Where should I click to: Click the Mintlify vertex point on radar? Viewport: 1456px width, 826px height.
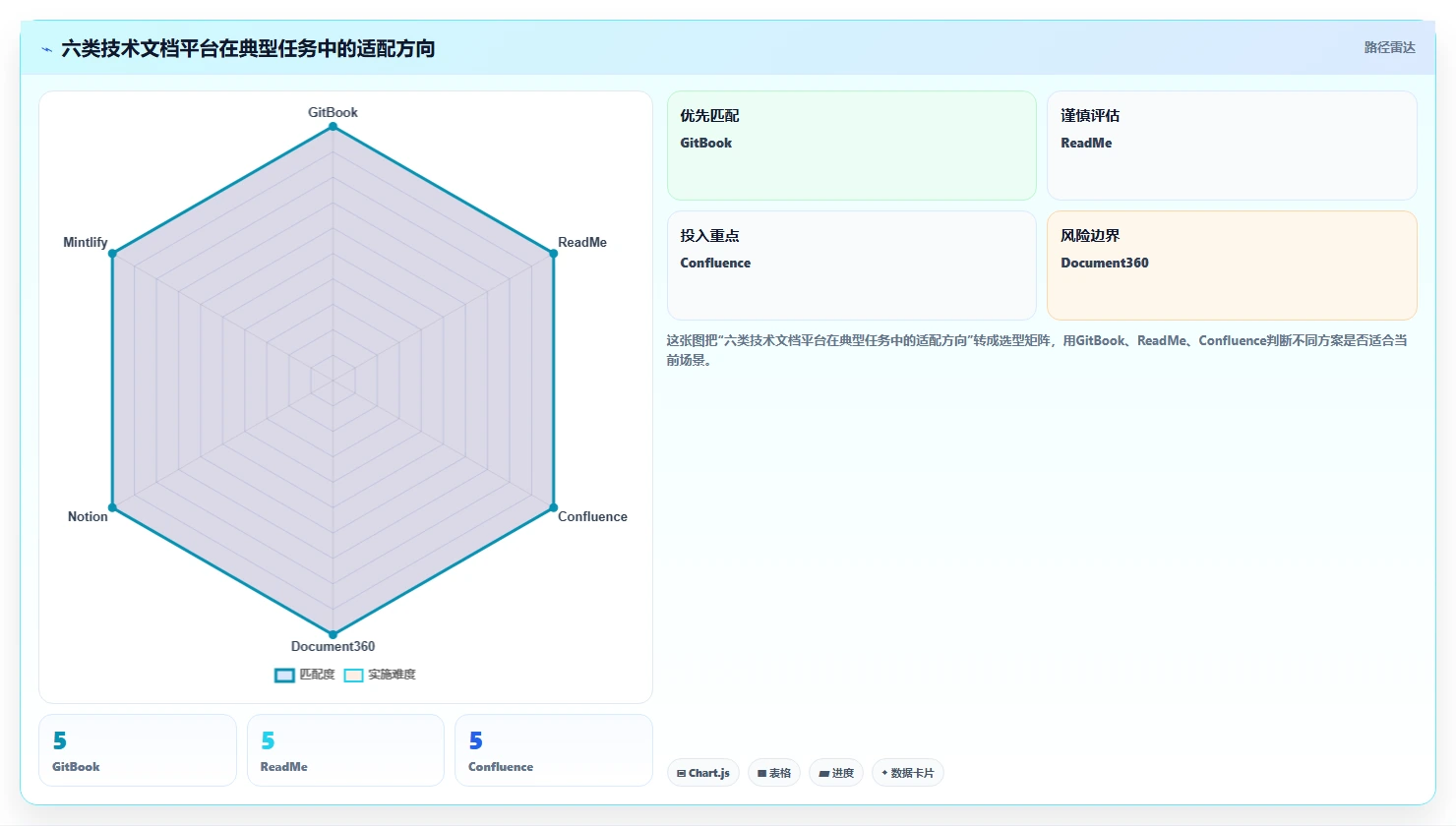[x=112, y=254]
